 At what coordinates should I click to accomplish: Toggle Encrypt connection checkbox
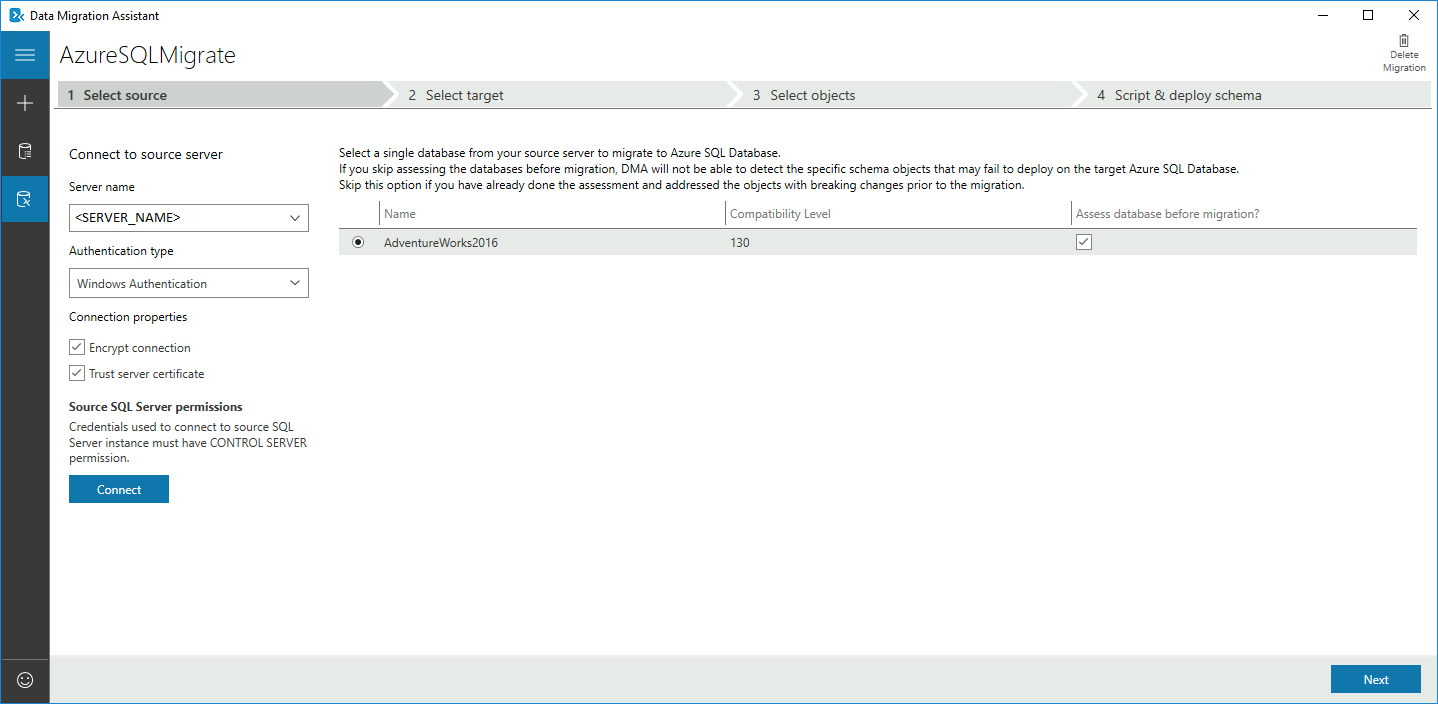coord(76,348)
